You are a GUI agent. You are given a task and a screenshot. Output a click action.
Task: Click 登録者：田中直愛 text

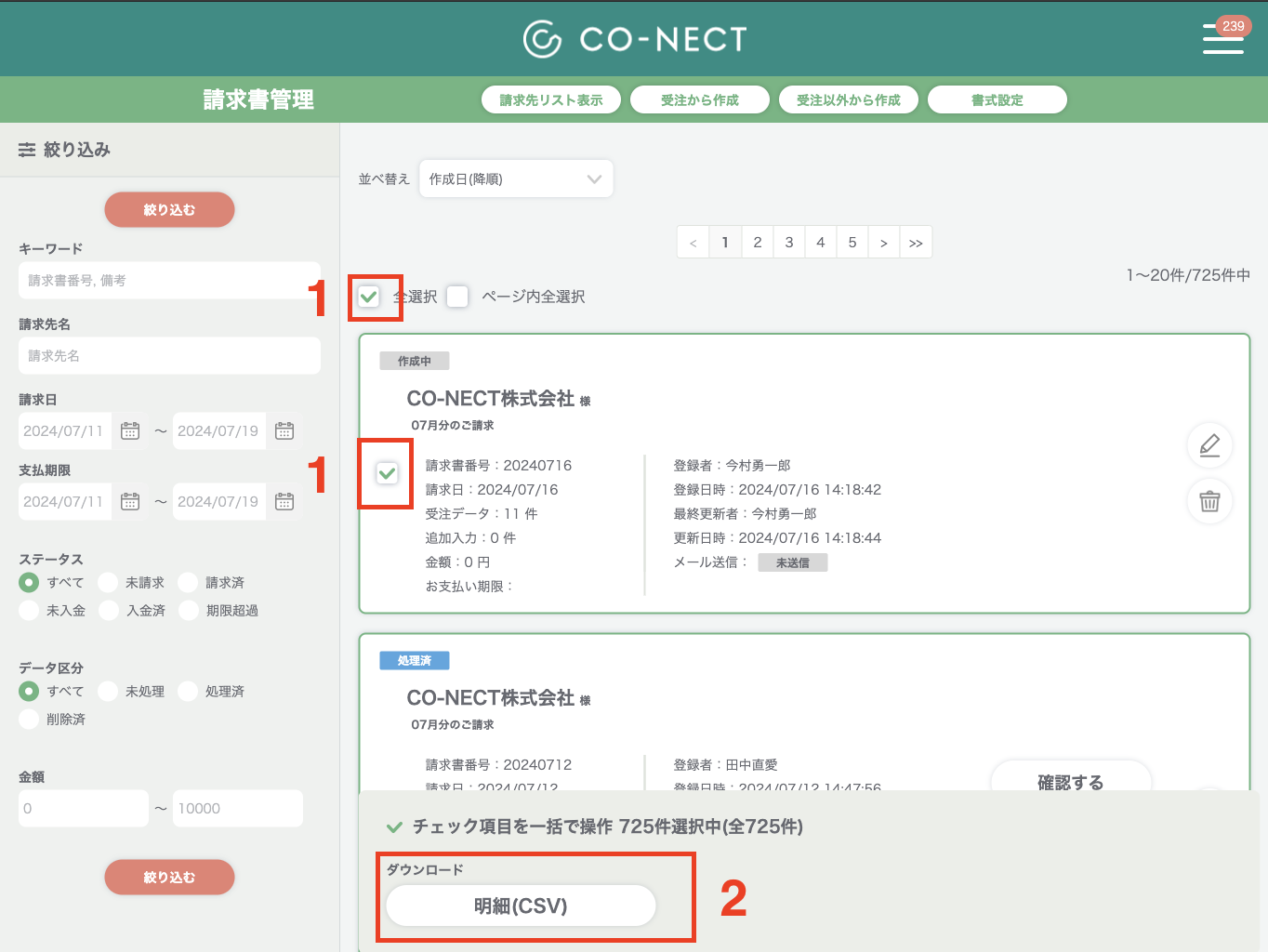point(725,764)
